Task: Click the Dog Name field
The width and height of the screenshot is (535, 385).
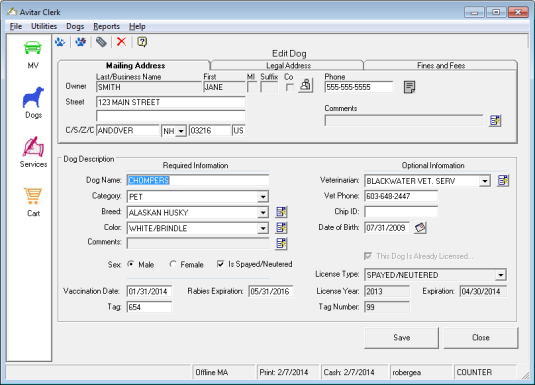Action: pyautogui.click(x=198, y=180)
